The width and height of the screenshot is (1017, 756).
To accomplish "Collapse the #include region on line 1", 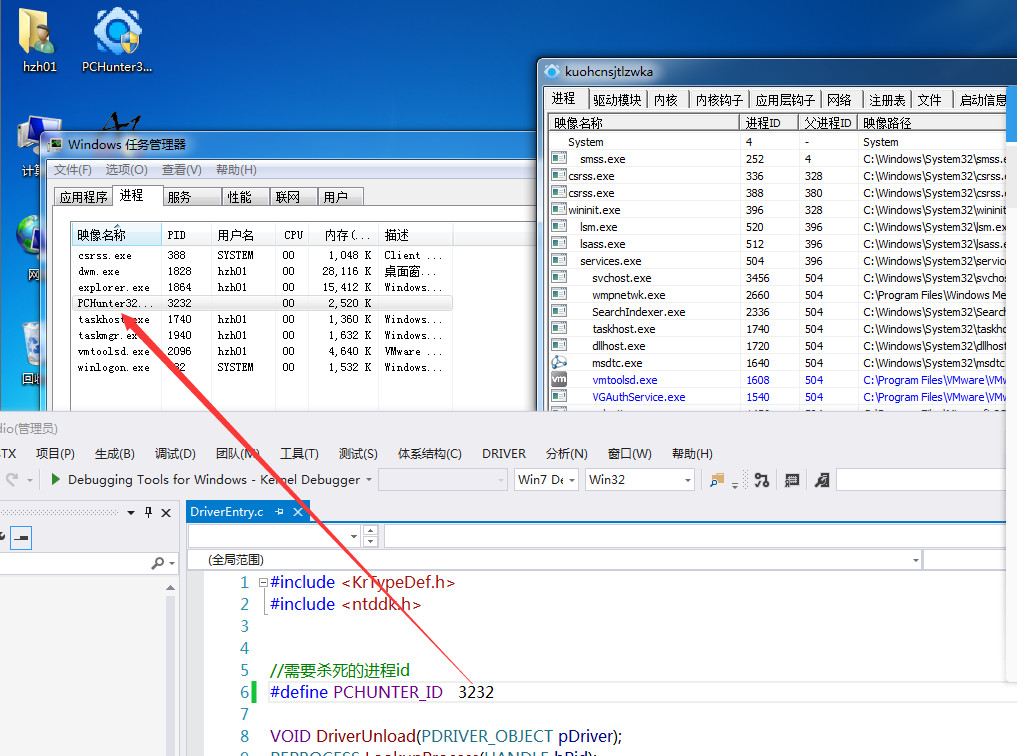I will (x=263, y=582).
